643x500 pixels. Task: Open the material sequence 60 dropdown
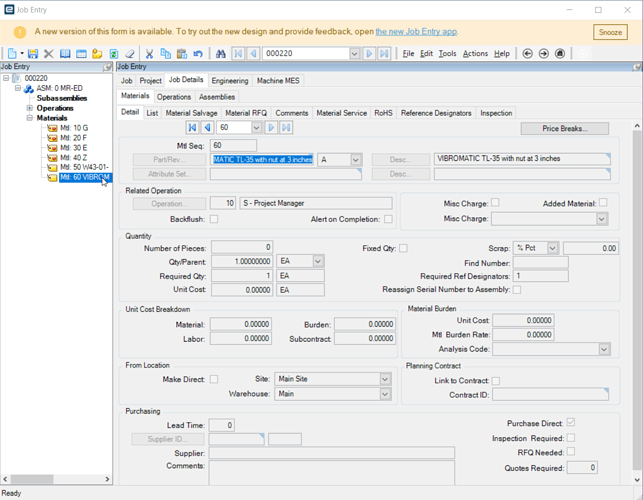click(x=256, y=128)
